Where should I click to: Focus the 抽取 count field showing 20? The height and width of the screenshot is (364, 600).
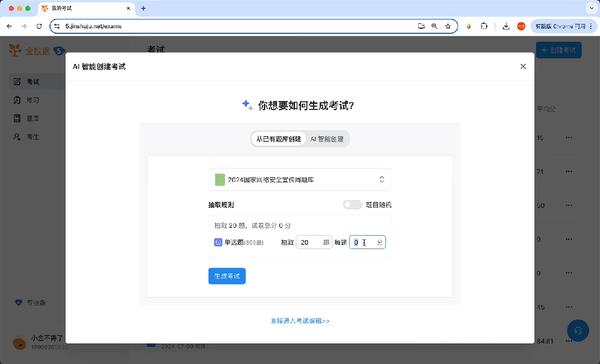tap(314, 242)
